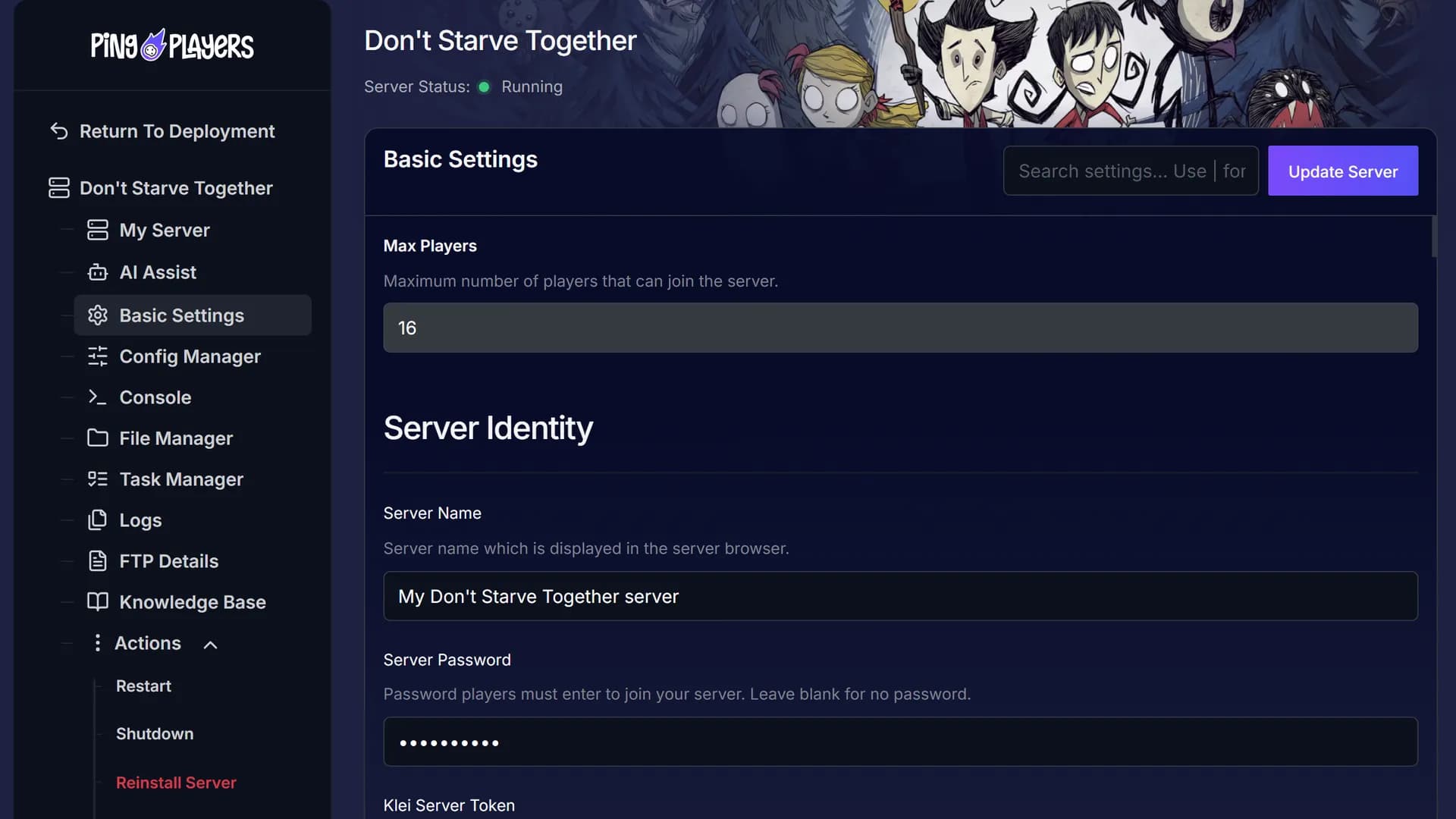Viewport: 1456px width, 819px height.
Task: Click Restart under Actions
Action: 143,686
